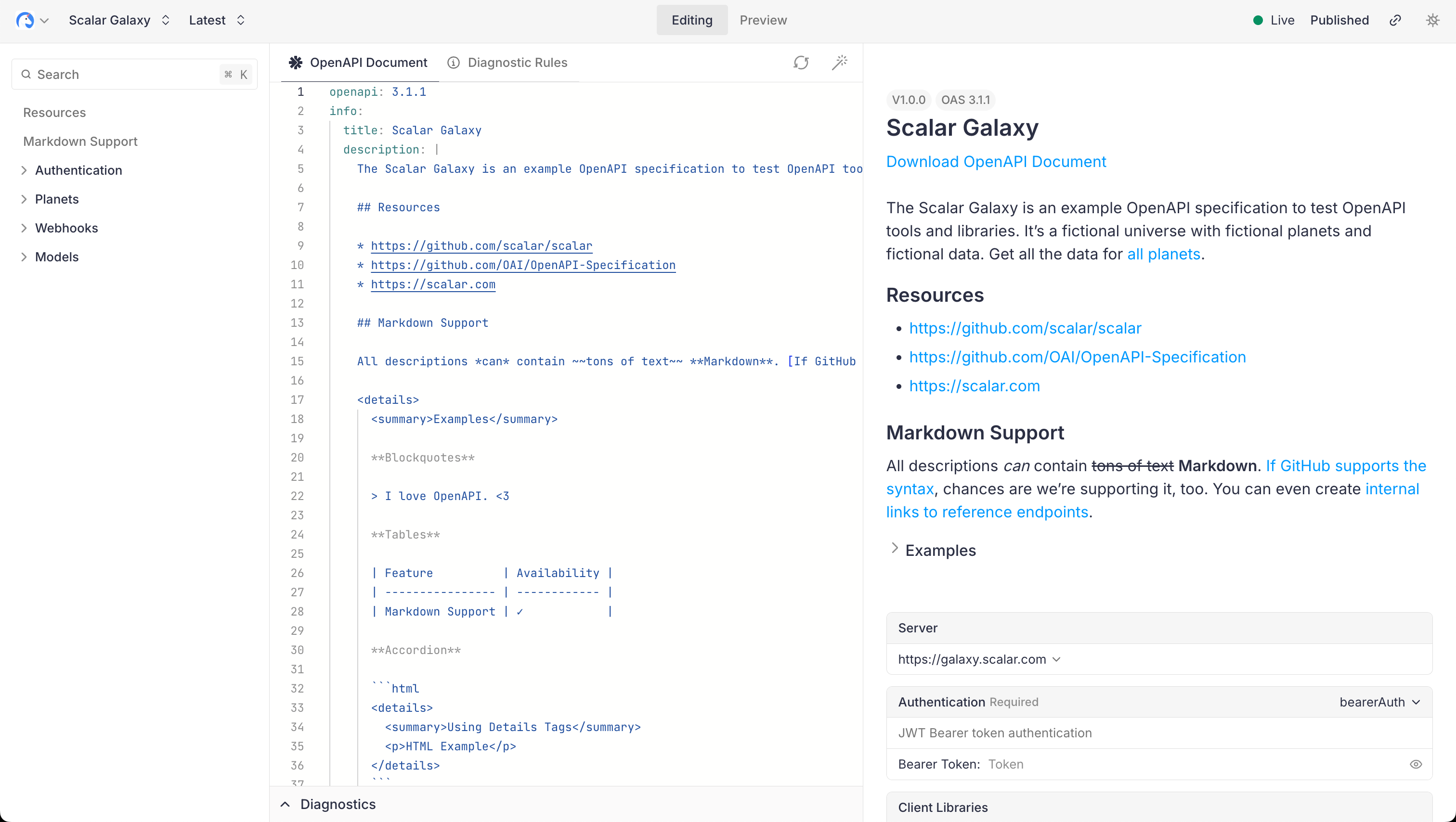Copy the published link icon

[1395, 20]
